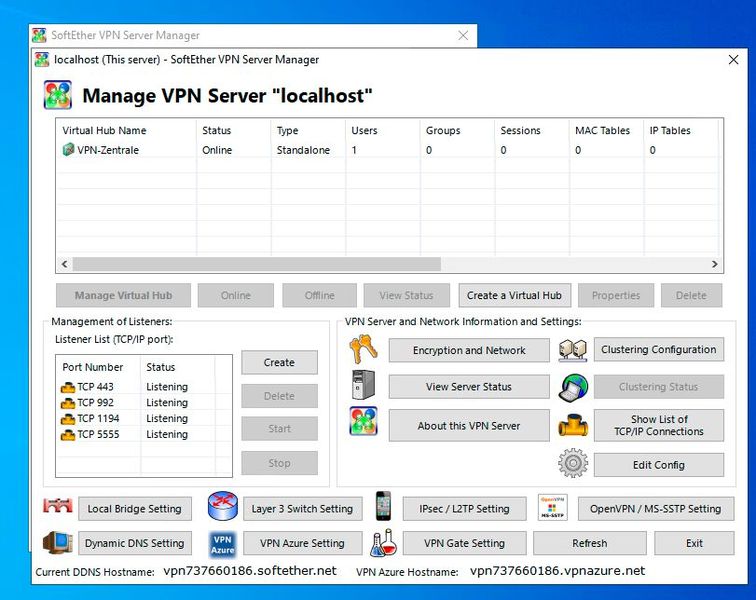This screenshot has width=756, height=600.
Task: Open OpenVPN / MS-SSTP Setting
Action: pos(656,508)
